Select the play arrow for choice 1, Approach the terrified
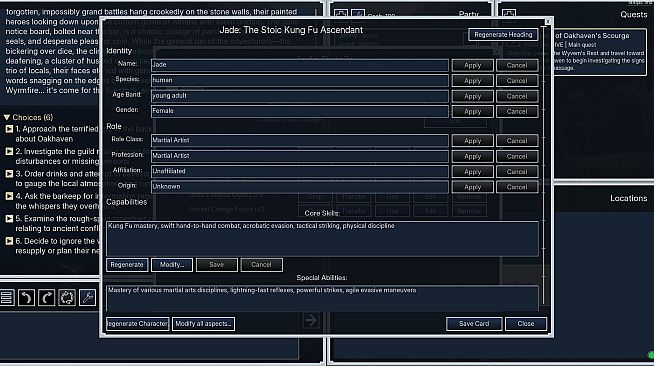 click(9, 129)
